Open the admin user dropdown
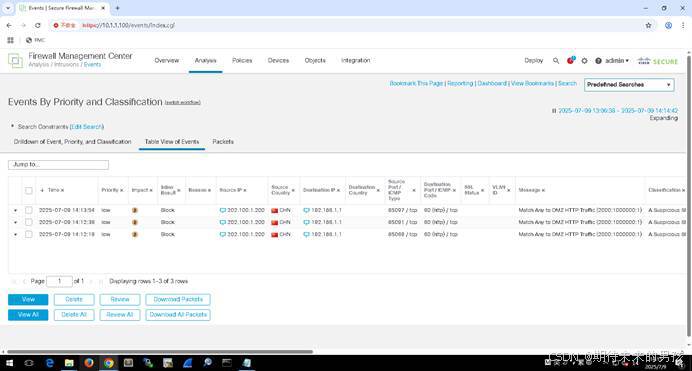The width and height of the screenshot is (692, 371). click(617, 61)
